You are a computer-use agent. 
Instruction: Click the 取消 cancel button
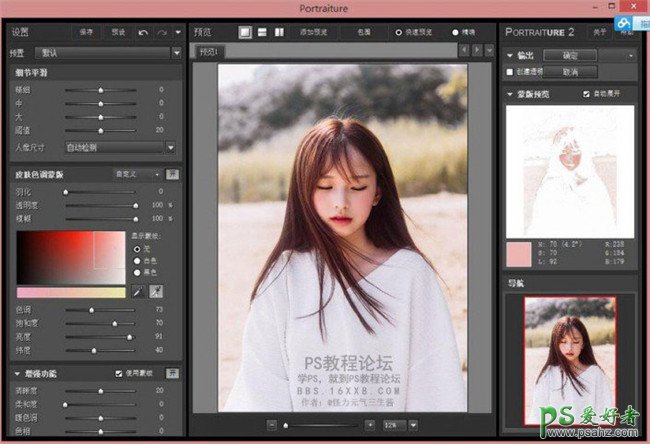tap(570, 72)
